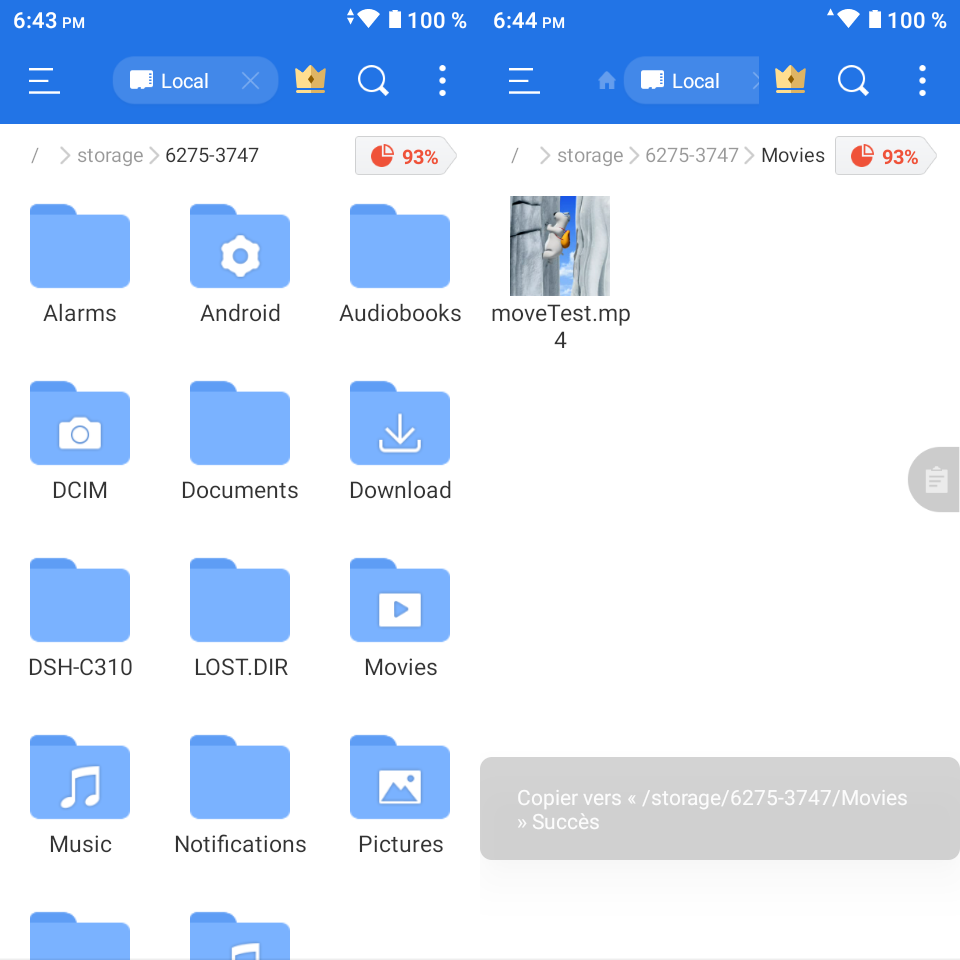Go to root slash in right breadcrumb
The width and height of the screenshot is (960, 960).
tap(515, 156)
